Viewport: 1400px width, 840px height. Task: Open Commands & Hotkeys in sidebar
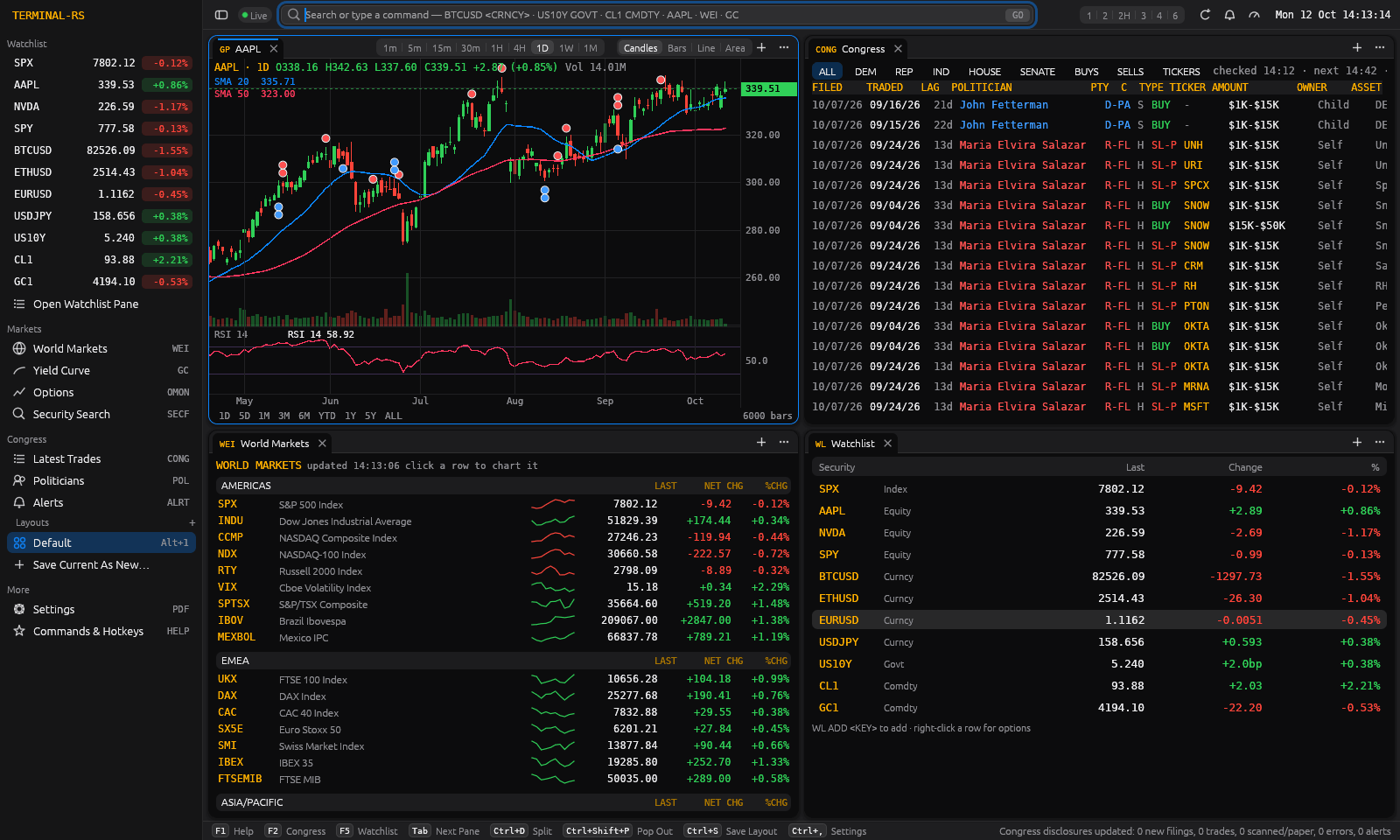pos(101,631)
